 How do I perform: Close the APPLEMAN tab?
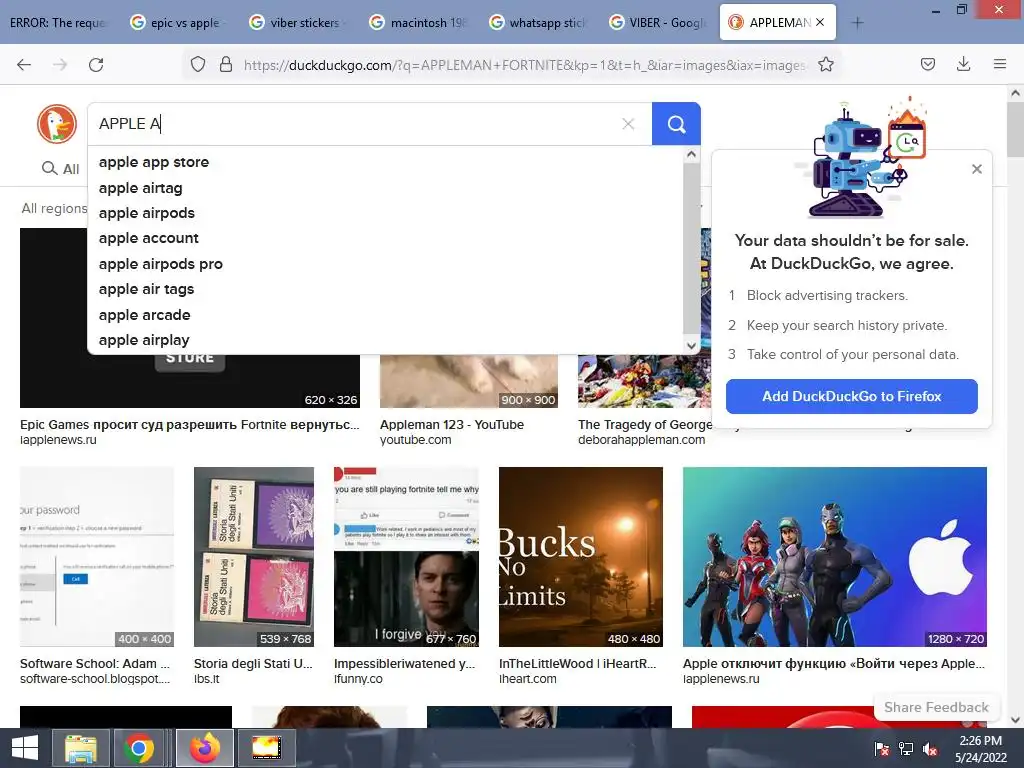820,22
